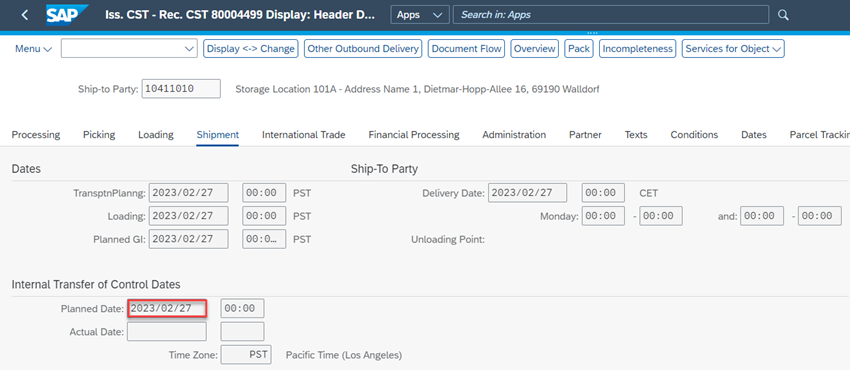850x370 pixels.
Task: Focus the Search in: Apps field
Action: click(610, 15)
